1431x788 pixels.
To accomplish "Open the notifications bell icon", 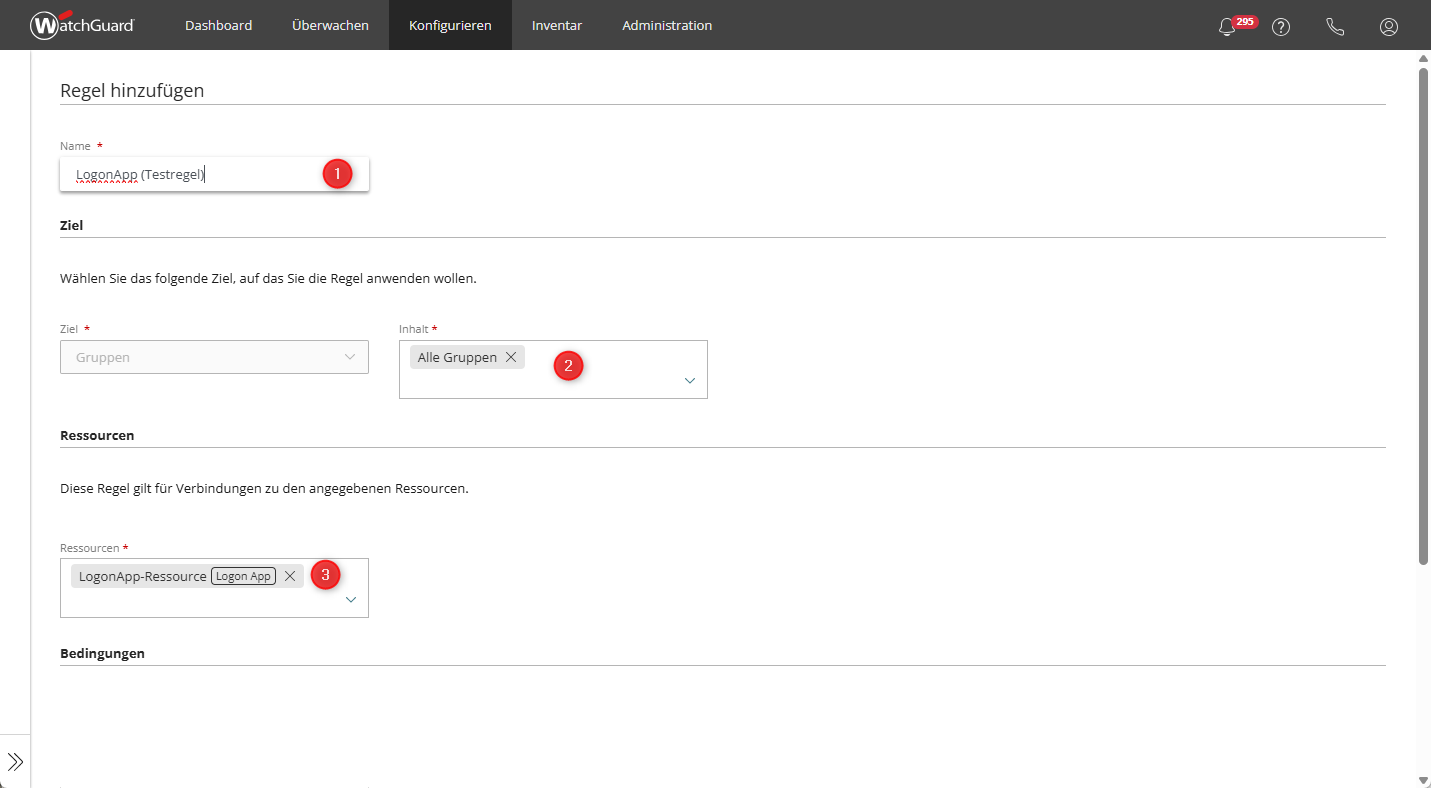I will tap(1227, 27).
